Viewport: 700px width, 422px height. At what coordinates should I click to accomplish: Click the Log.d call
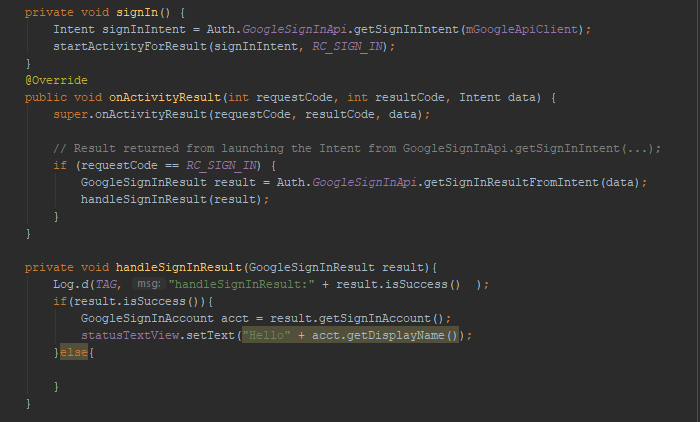coord(71,284)
